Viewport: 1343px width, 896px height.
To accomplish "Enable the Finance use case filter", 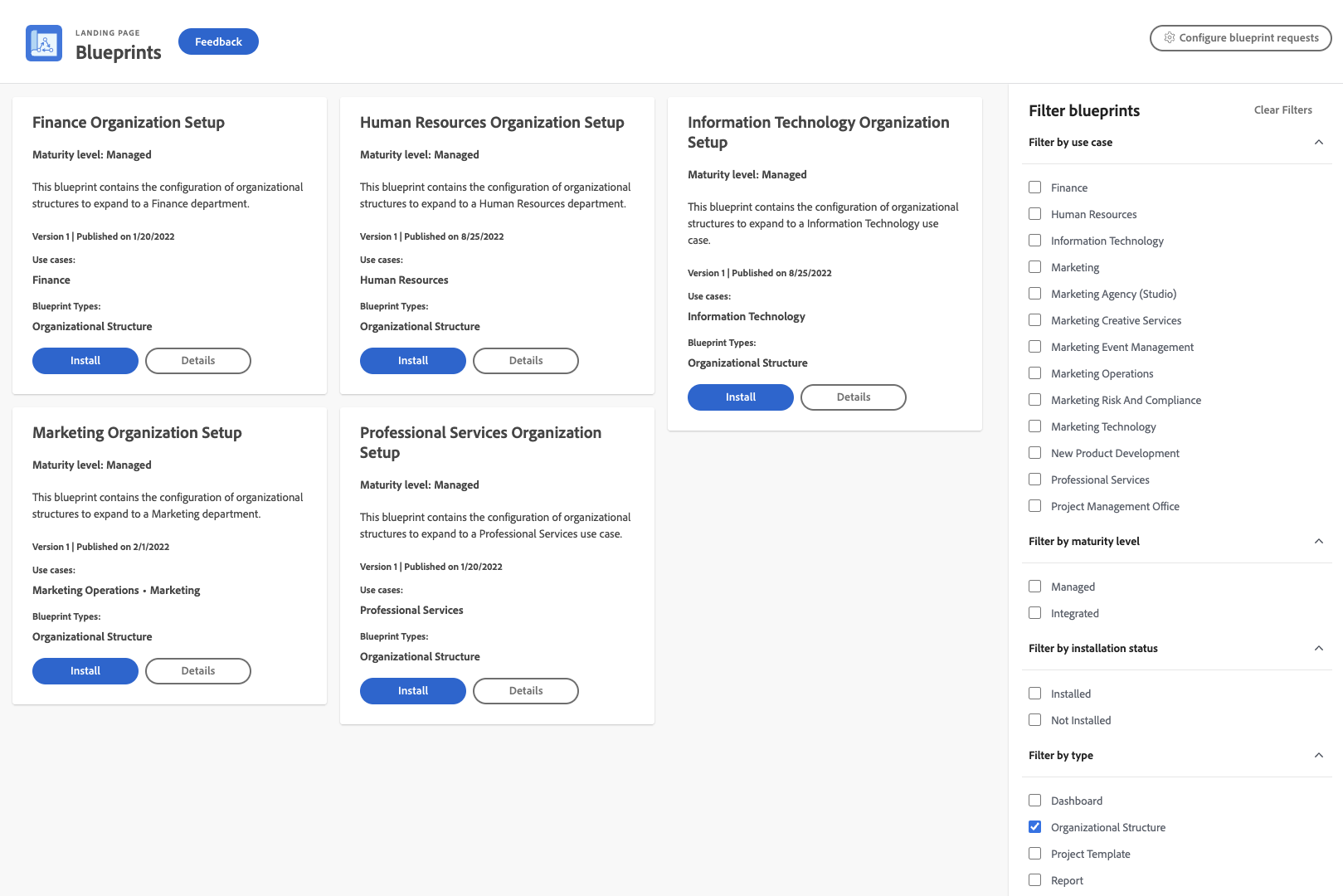I will (x=1034, y=187).
